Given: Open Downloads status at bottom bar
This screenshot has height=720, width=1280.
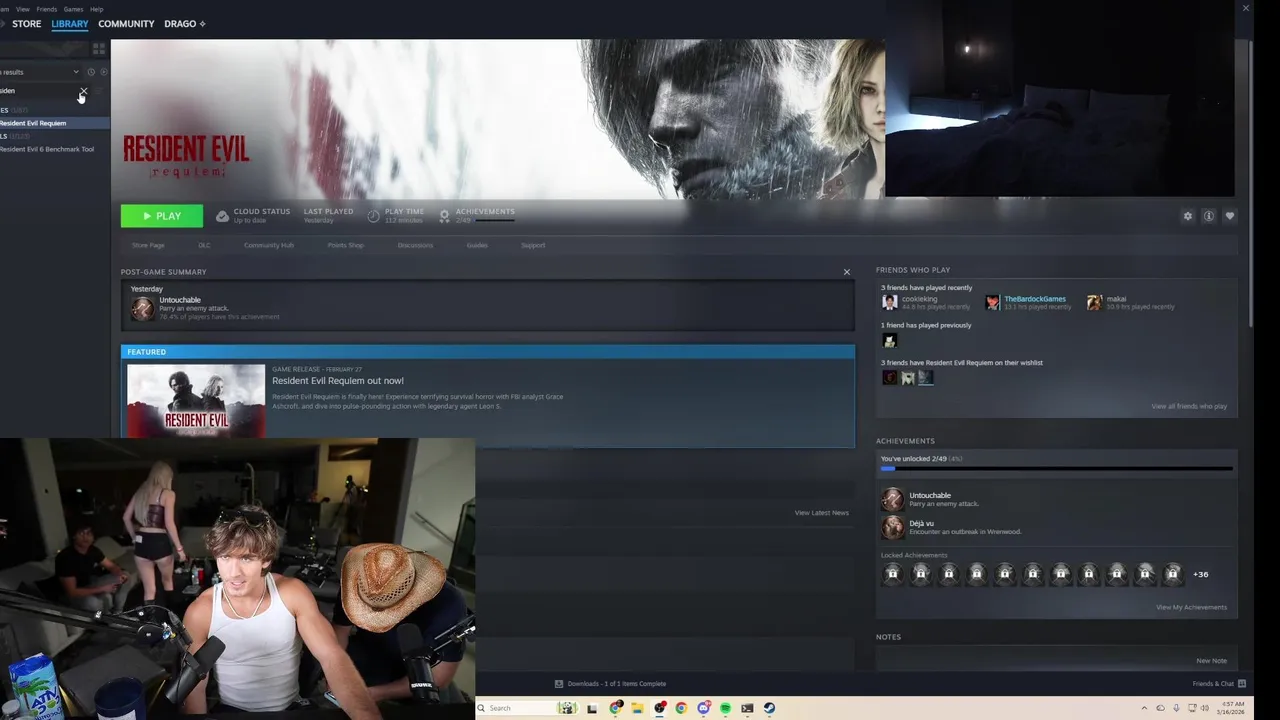Looking at the screenshot, I should point(611,684).
